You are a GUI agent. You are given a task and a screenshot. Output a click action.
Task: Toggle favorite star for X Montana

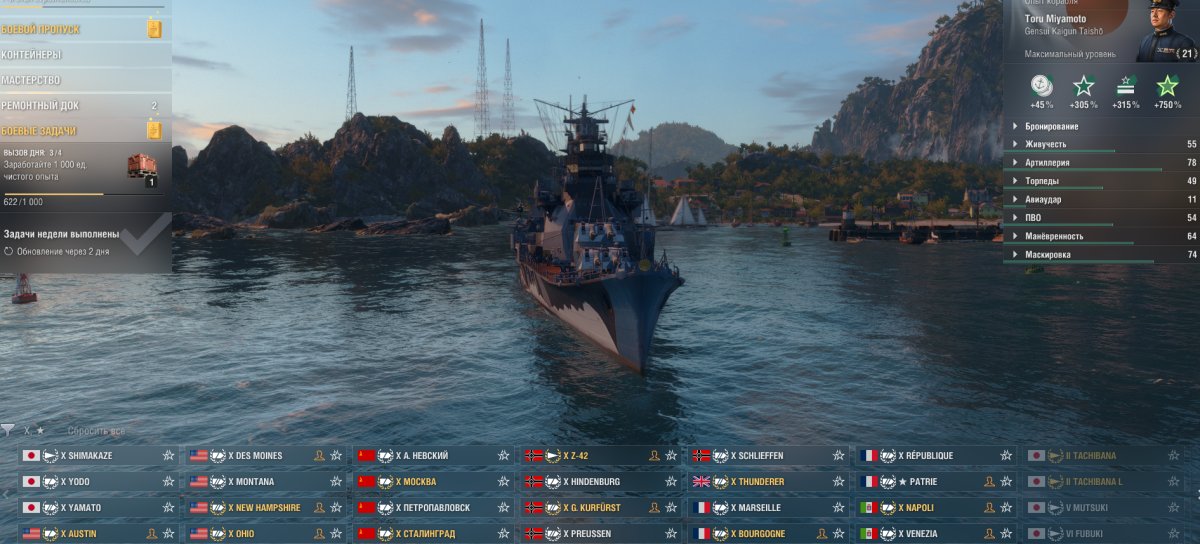tap(336, 481)
